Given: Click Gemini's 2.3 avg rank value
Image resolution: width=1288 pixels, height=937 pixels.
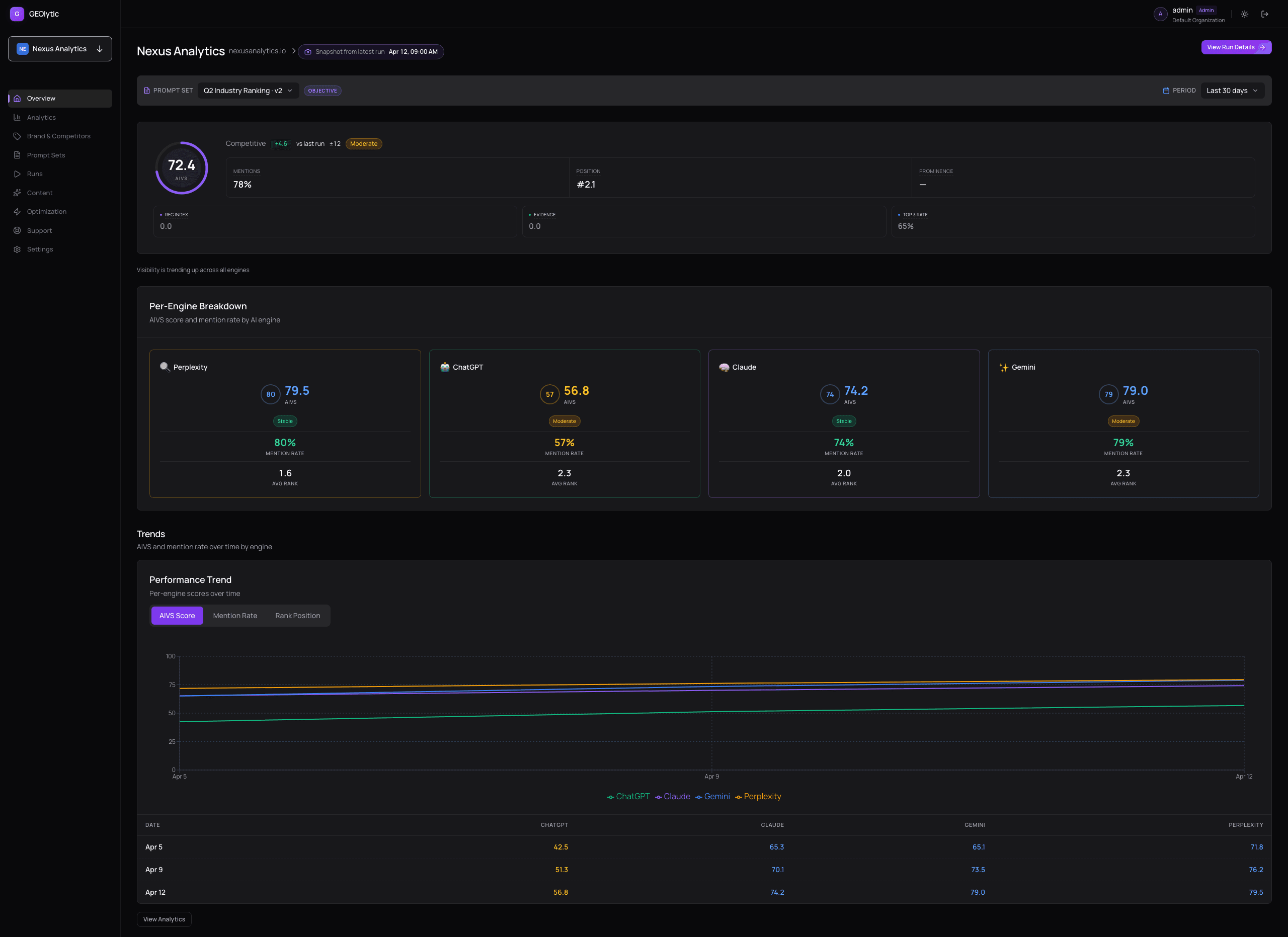Looking at the screenshot, I should pyautogui.click(x=1123, y=473).
